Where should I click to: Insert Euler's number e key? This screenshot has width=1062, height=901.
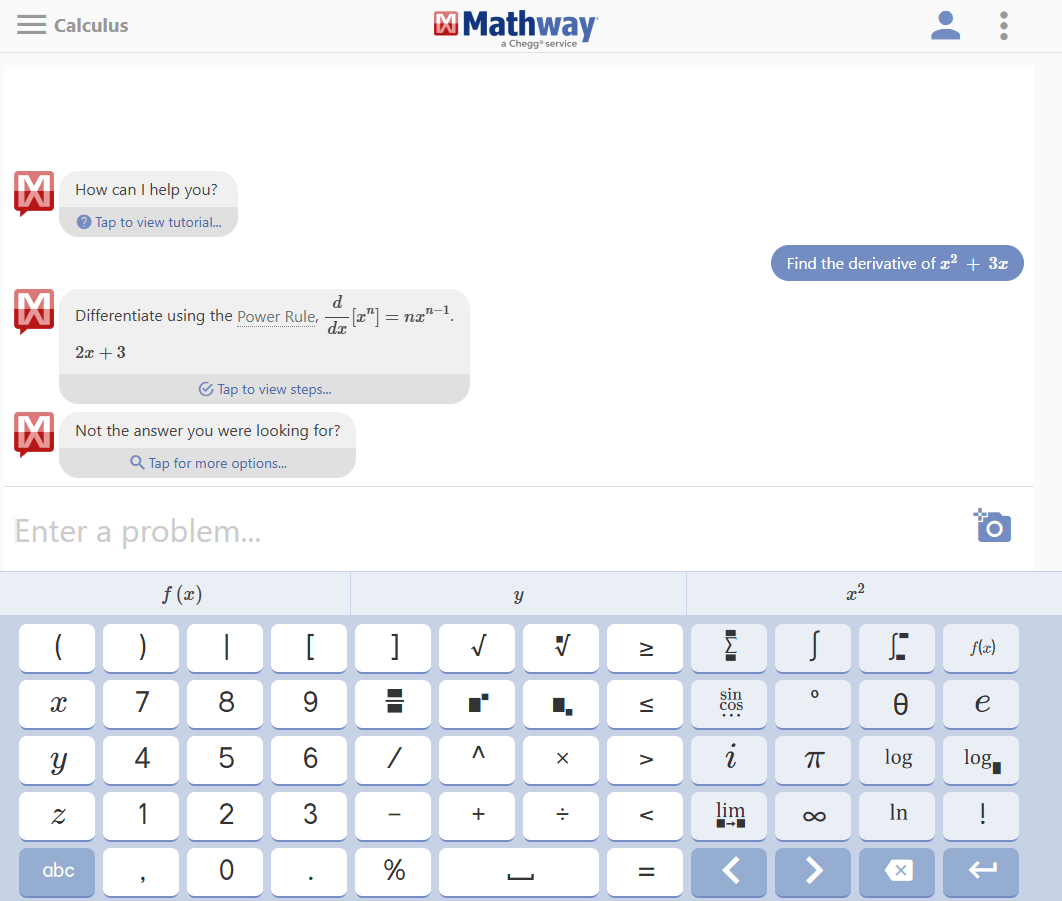[981, 704]
